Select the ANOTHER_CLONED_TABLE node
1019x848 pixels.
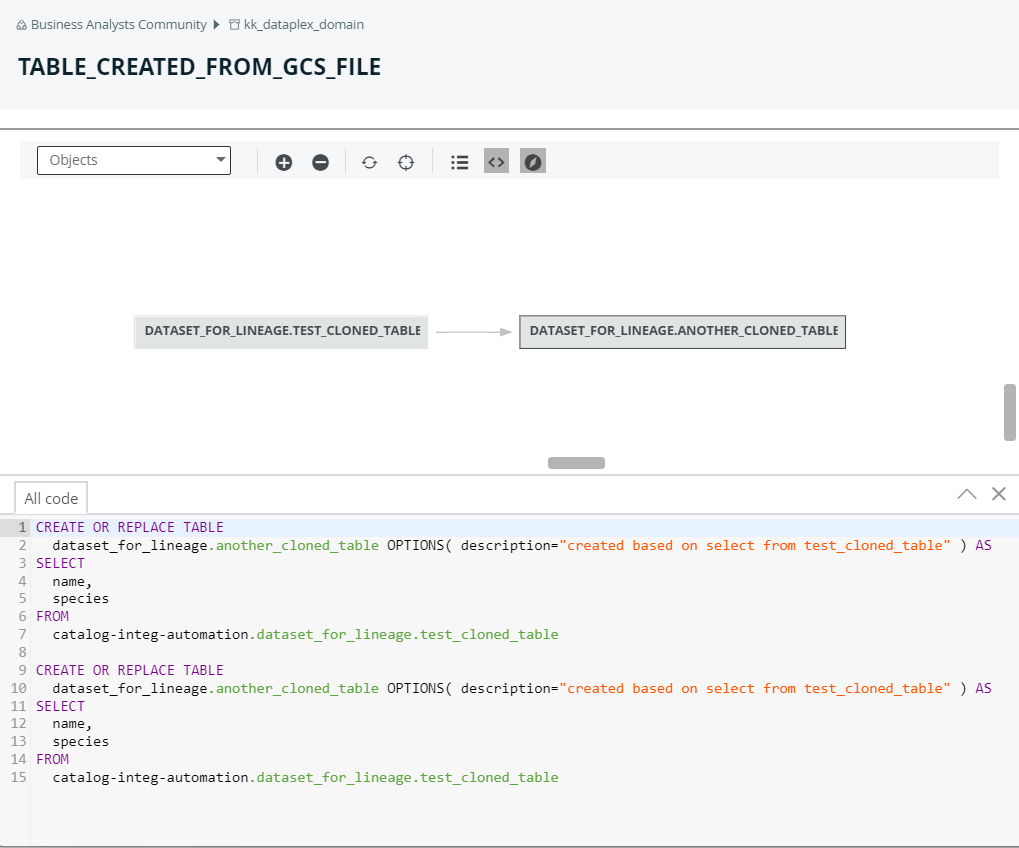click(682, 331)
